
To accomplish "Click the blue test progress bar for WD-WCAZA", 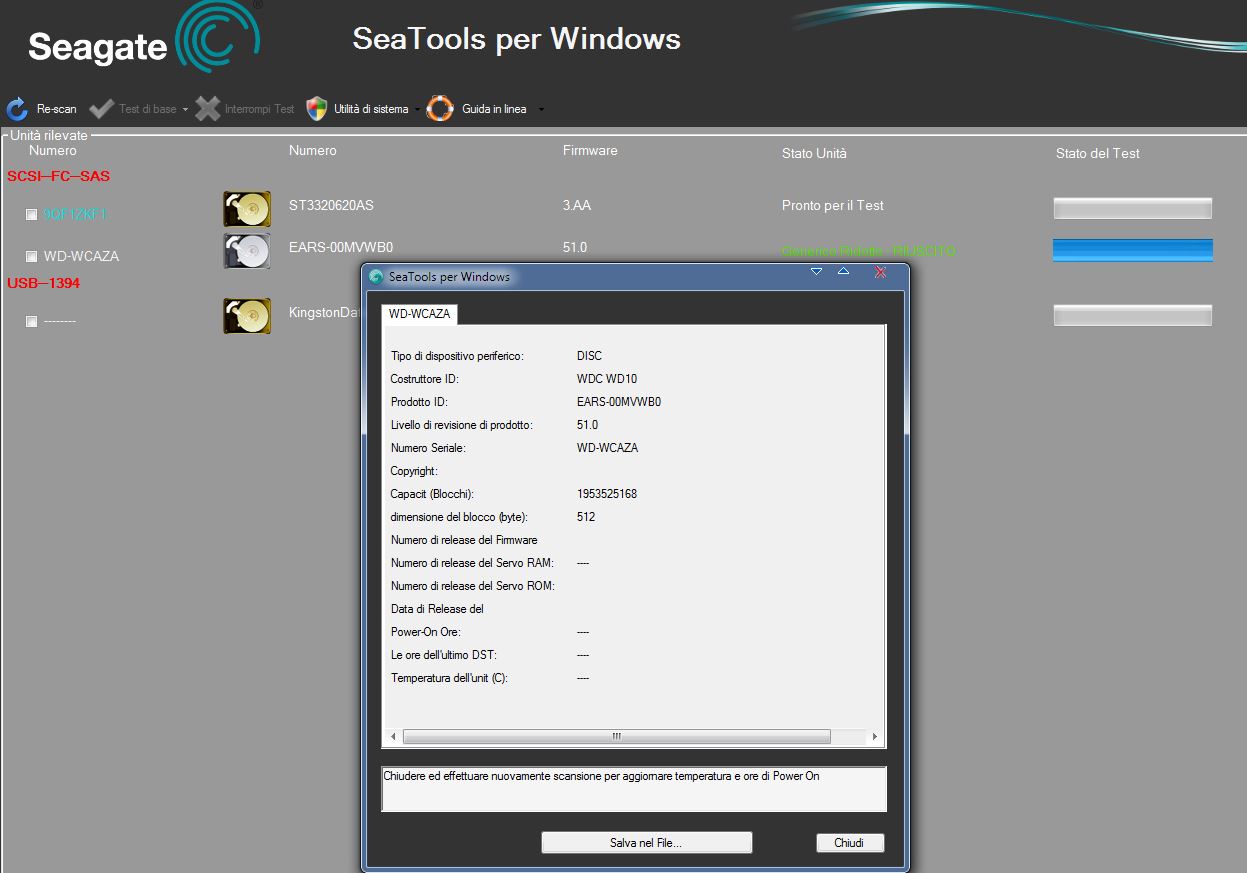I will coord(1132,250).
